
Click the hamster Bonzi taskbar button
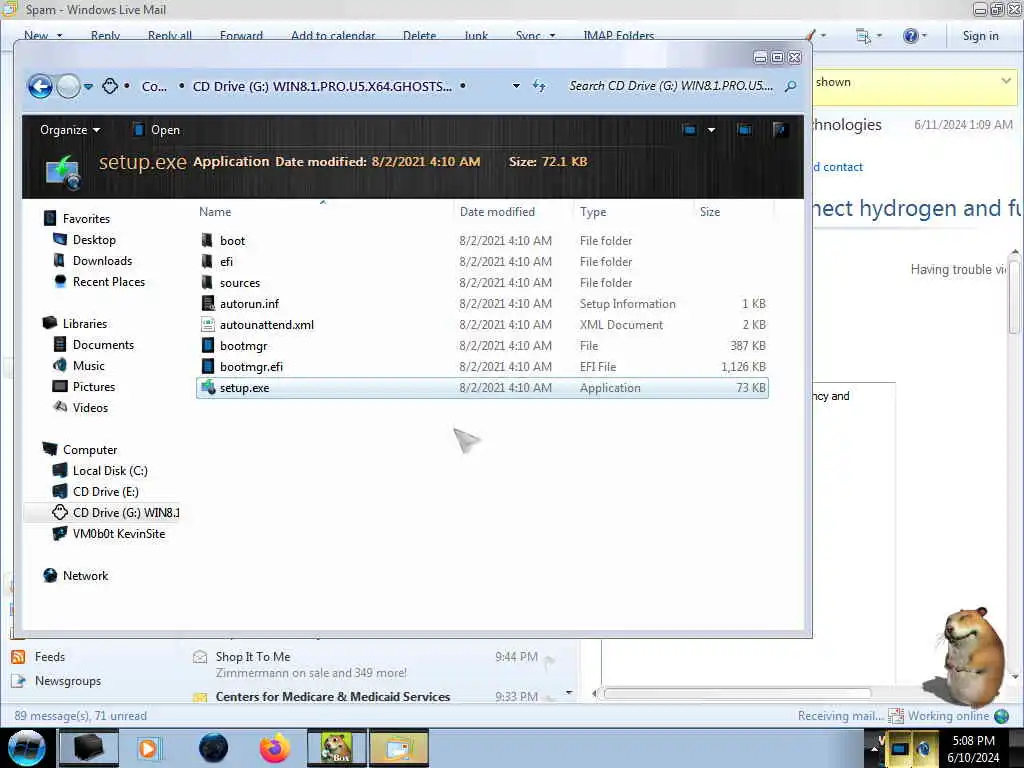point(337,748)
